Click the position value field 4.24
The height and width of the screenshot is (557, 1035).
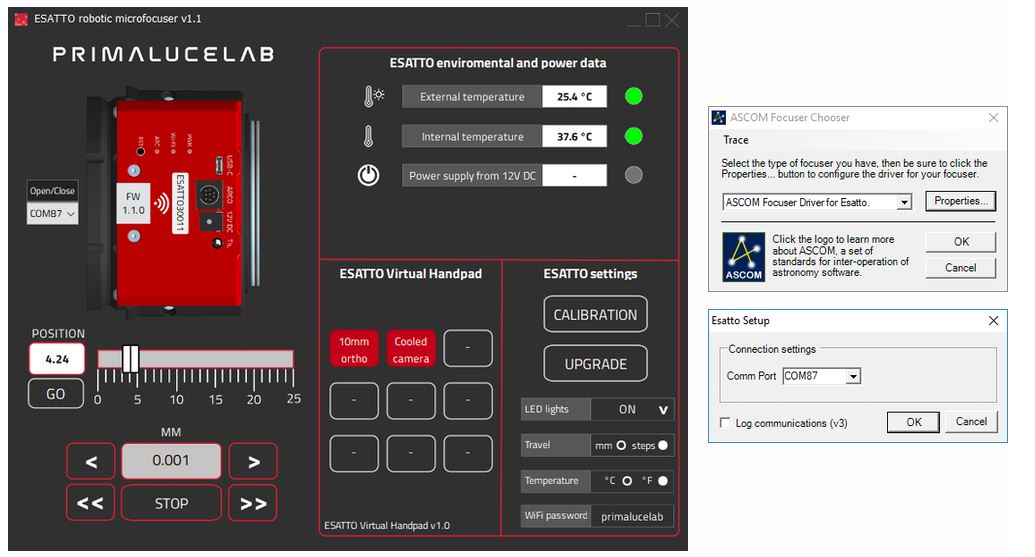click(x=57, y=359)
